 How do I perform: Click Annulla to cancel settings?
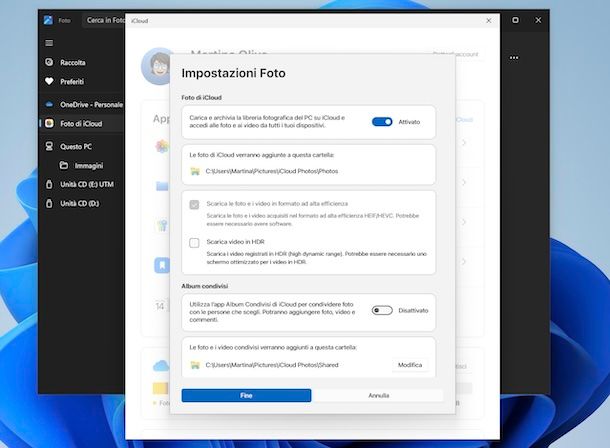[x=378, y=396]
